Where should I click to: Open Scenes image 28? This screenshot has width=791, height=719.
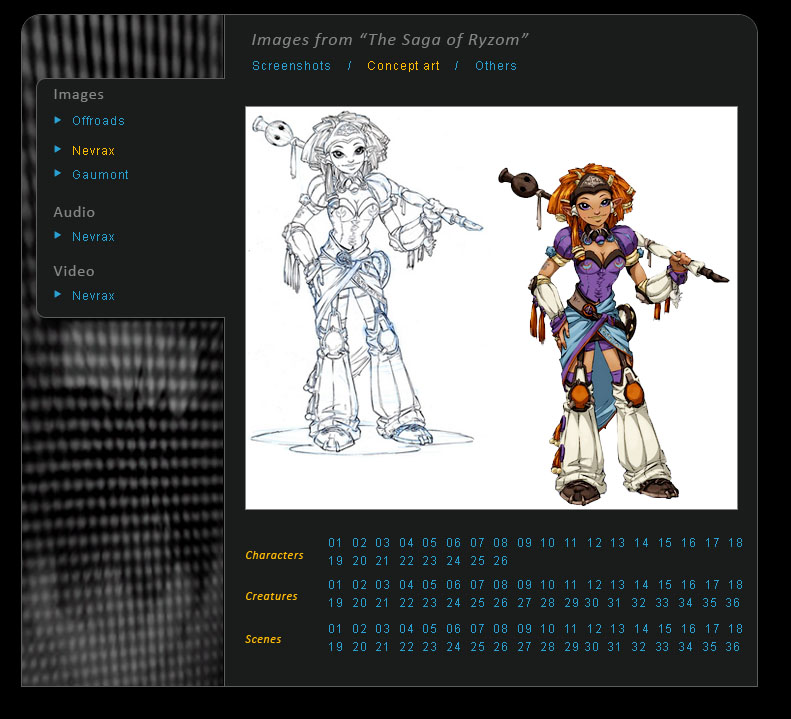547,647
